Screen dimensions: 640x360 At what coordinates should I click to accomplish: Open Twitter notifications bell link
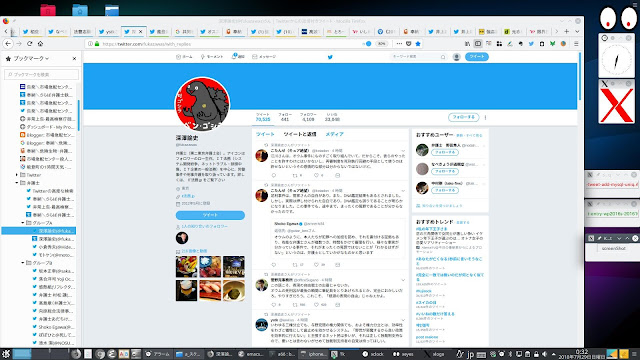click(x=238, y=56)
